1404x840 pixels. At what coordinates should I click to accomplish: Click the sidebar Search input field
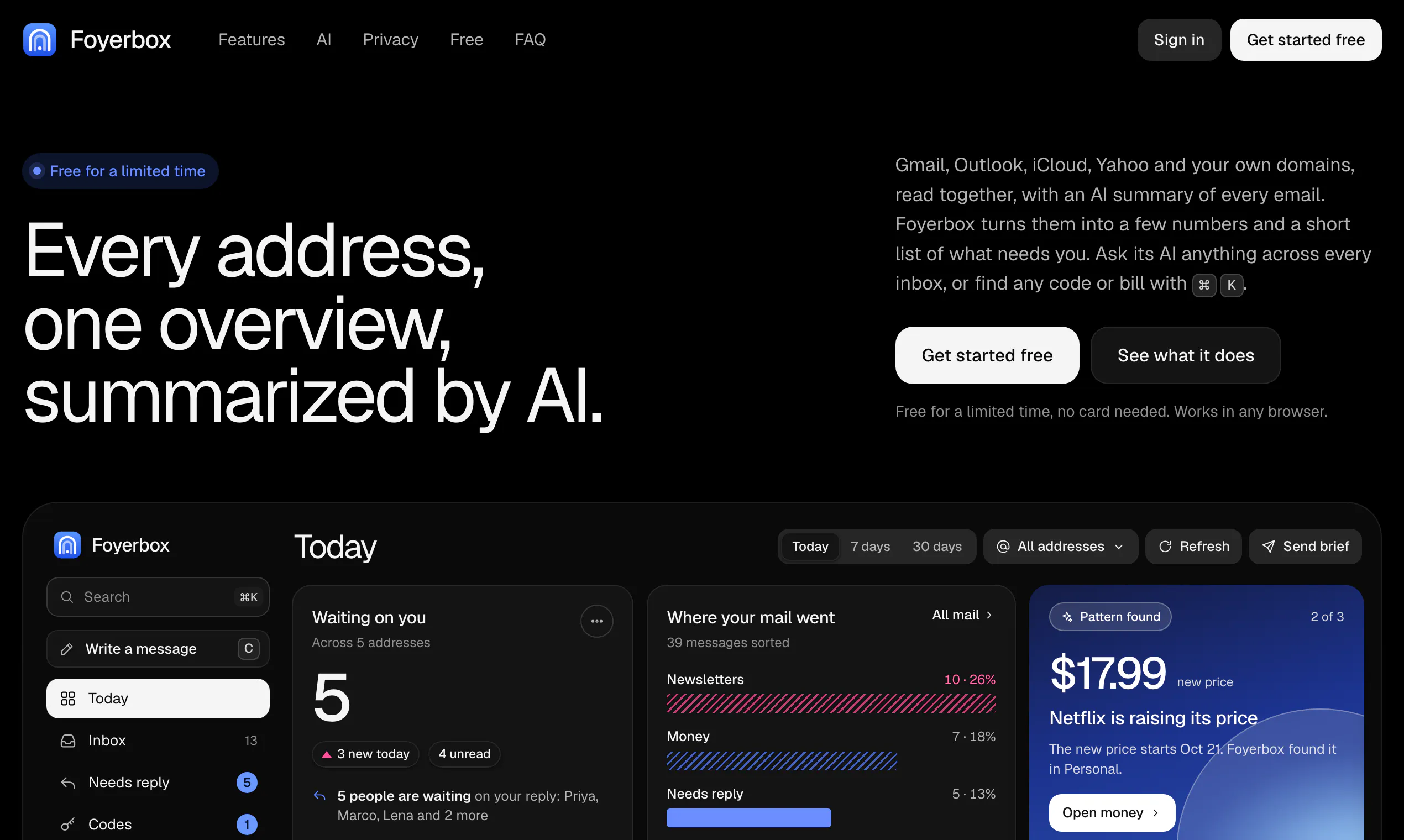click(x=158, y=597)
